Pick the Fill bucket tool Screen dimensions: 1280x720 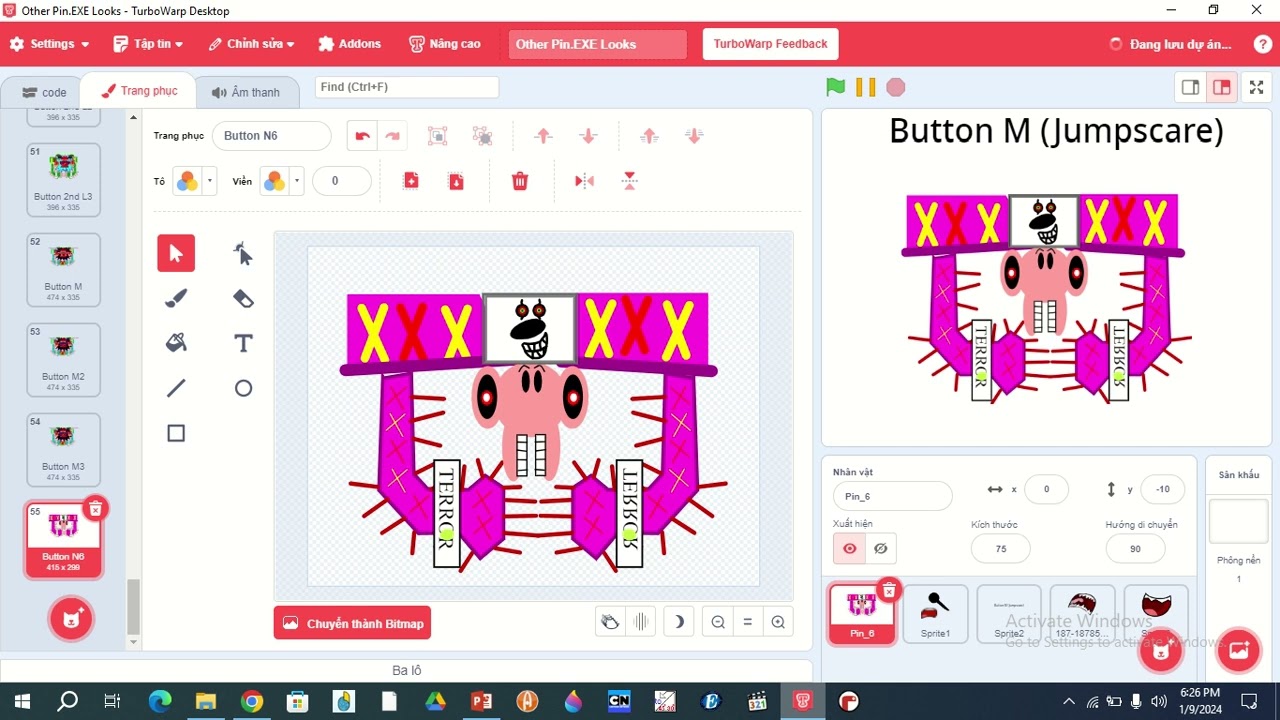pyautogui.click(x=176, y=343)
